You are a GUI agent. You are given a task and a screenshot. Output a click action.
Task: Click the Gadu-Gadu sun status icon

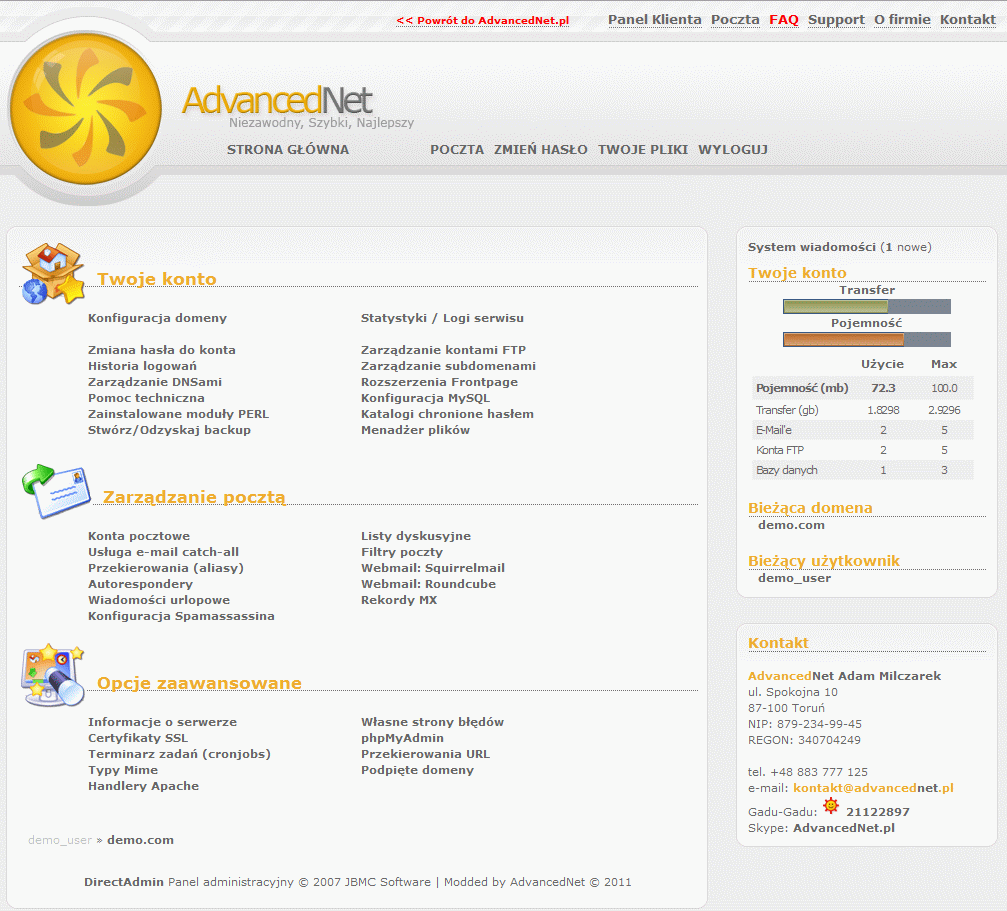coord(830,806)
